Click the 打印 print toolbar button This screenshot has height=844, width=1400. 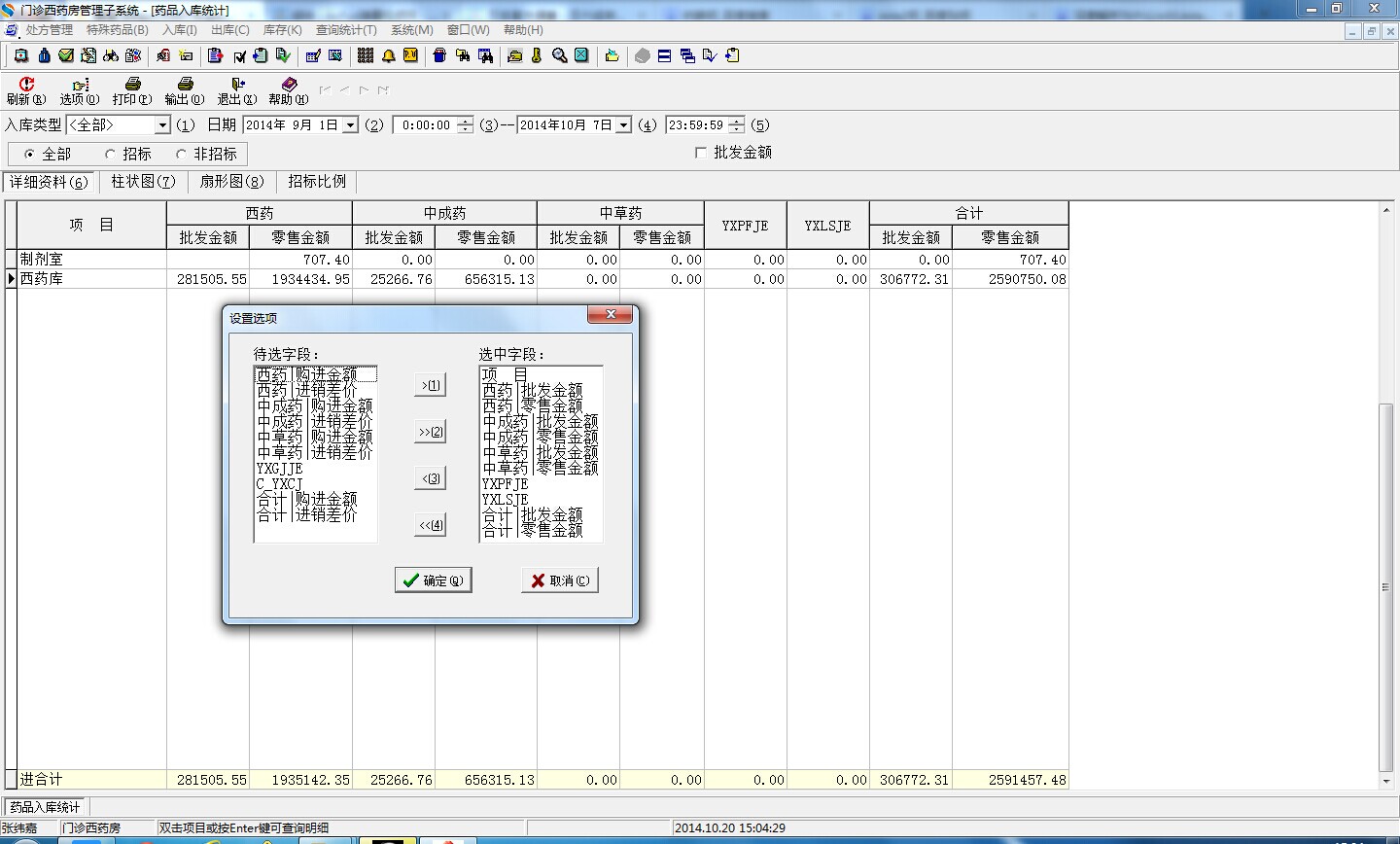click(x=132, y=91)
